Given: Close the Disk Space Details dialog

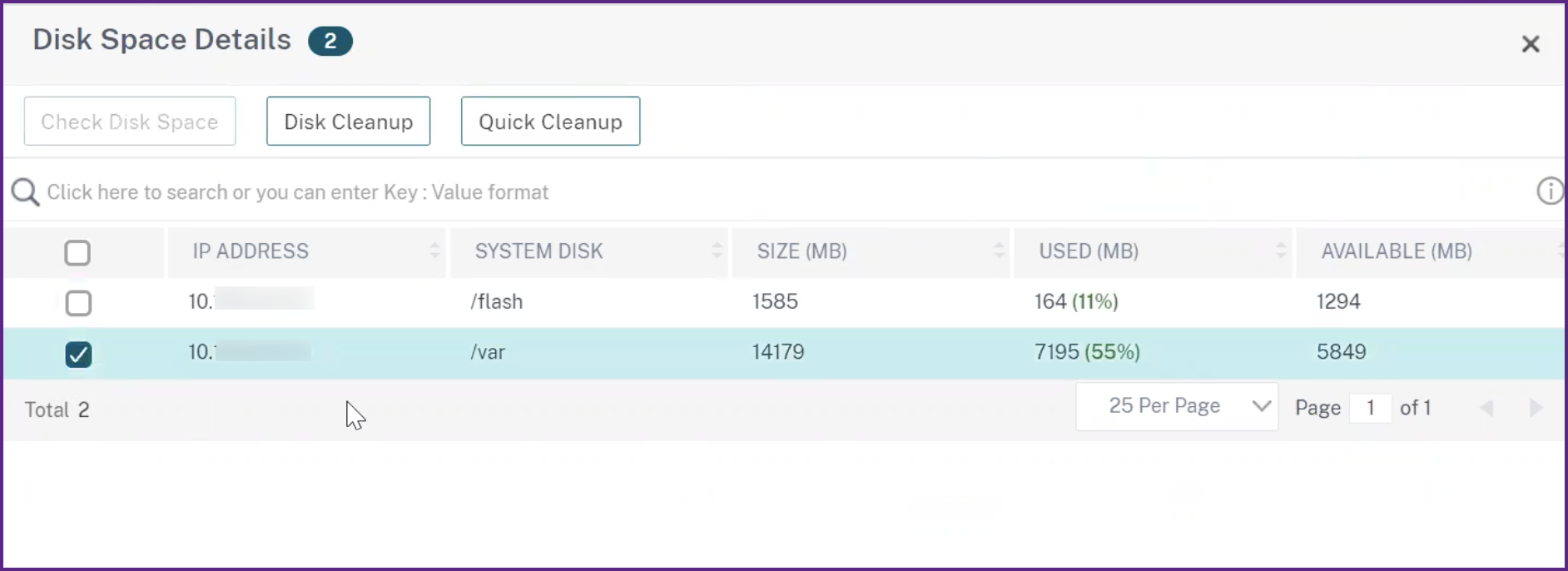Looking at the screenshot, I should (x=1531, y=44).
